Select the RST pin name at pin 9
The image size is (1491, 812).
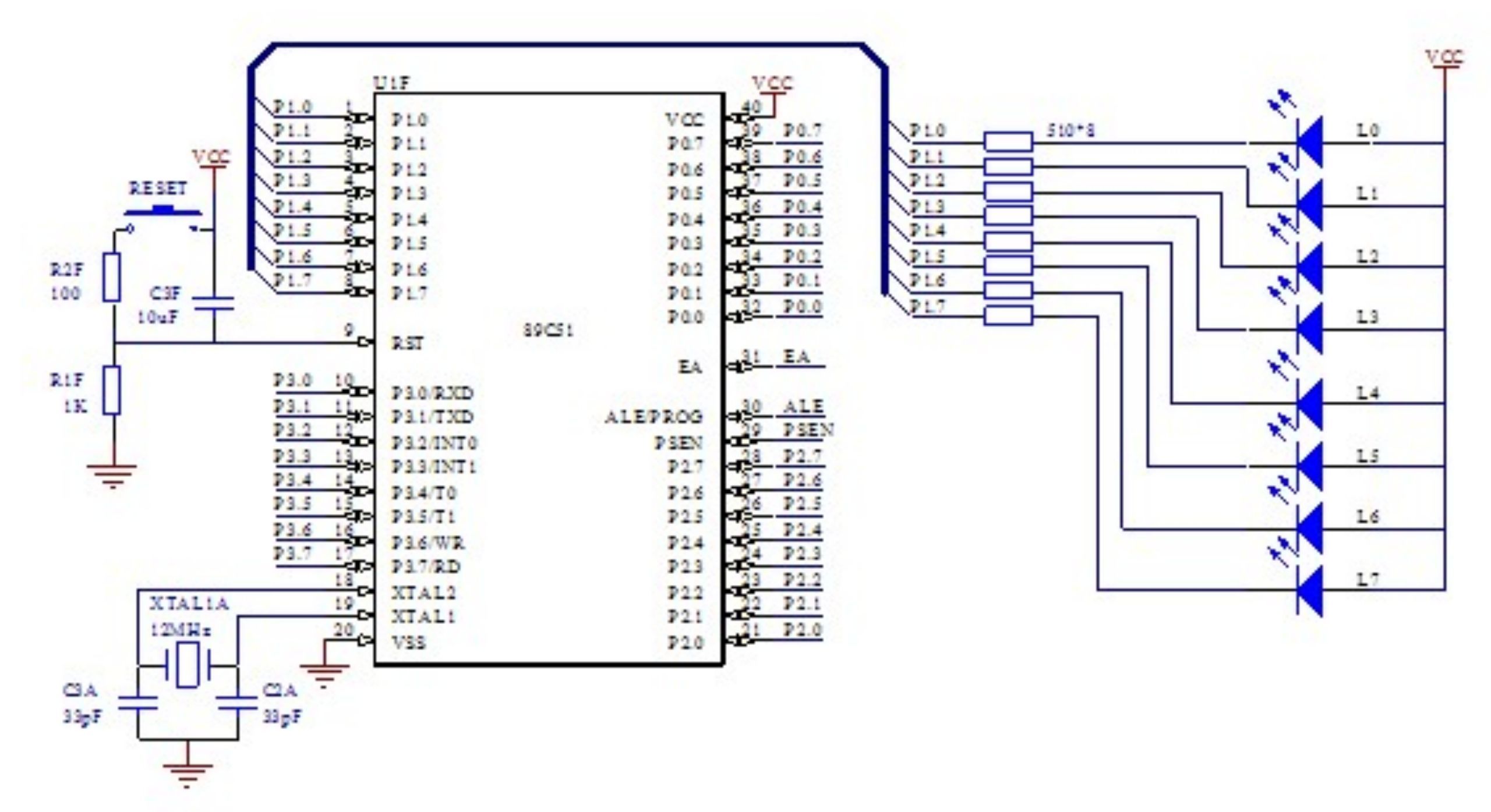coord(408,343)
